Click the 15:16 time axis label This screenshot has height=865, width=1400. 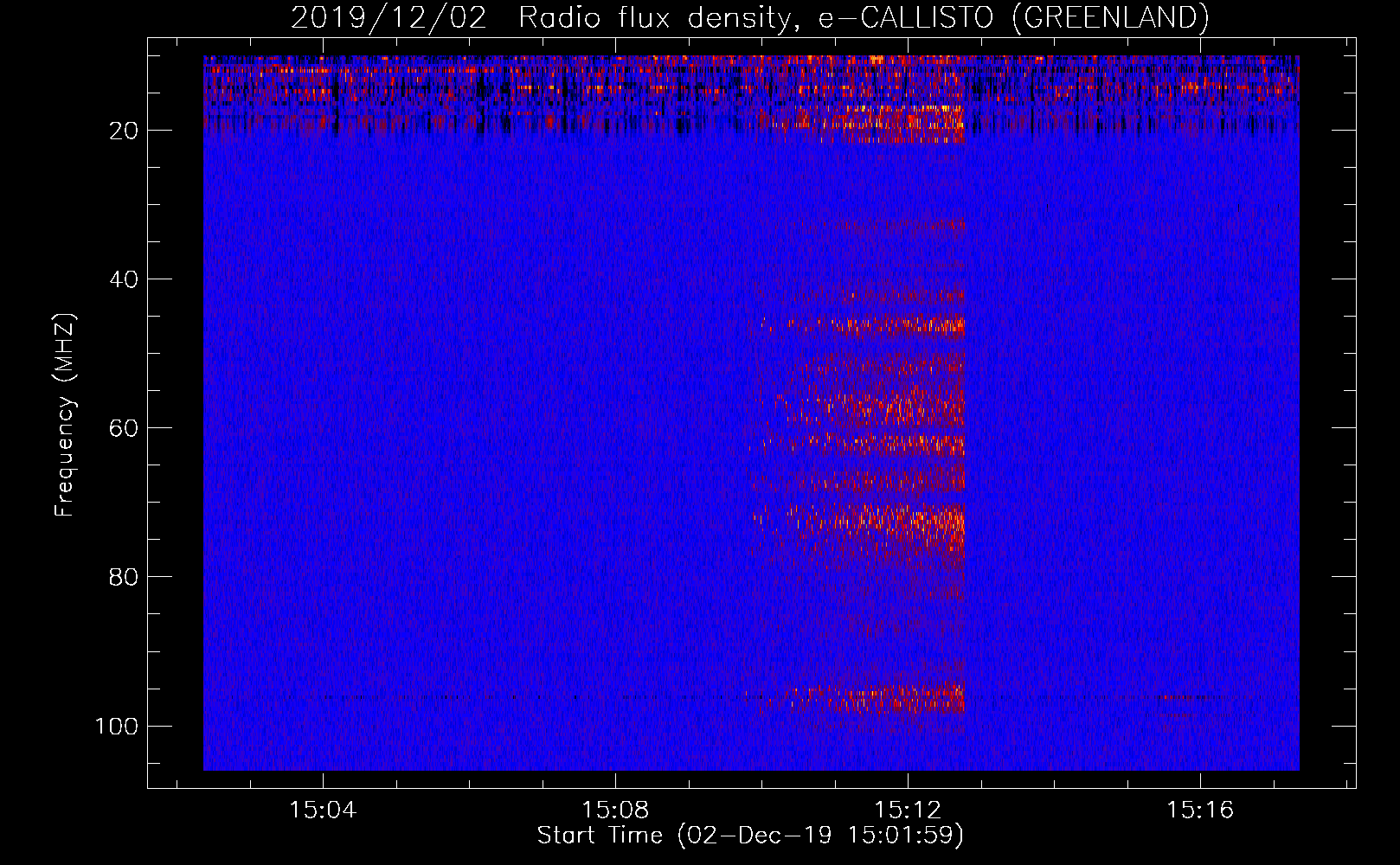tap(1200, 811)
